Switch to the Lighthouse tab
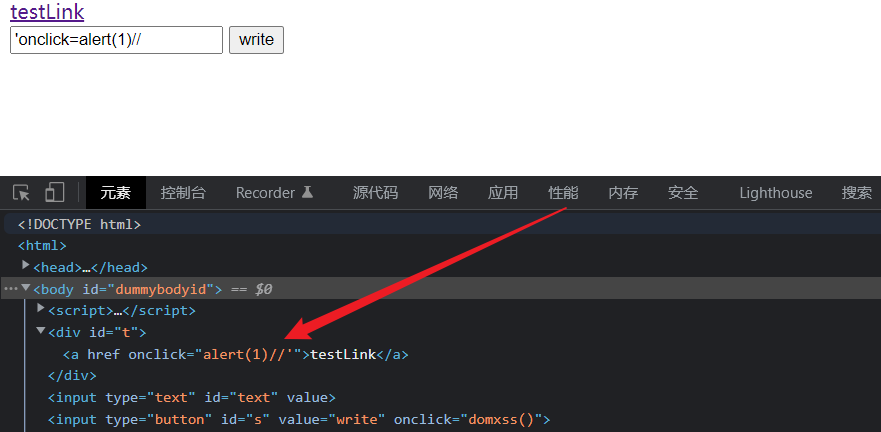 776,193
